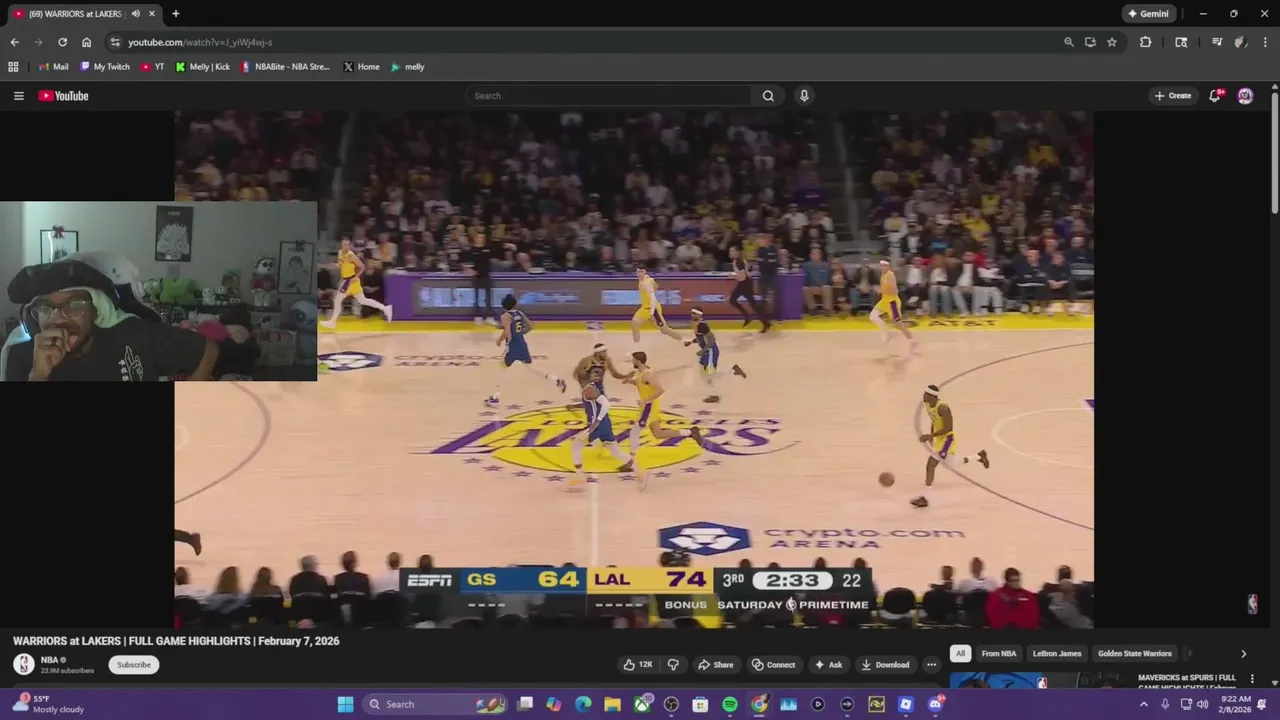Click the YouTube search magnifier button
The width and height of the screenshot is (1280, 720).
coord(768,96)
